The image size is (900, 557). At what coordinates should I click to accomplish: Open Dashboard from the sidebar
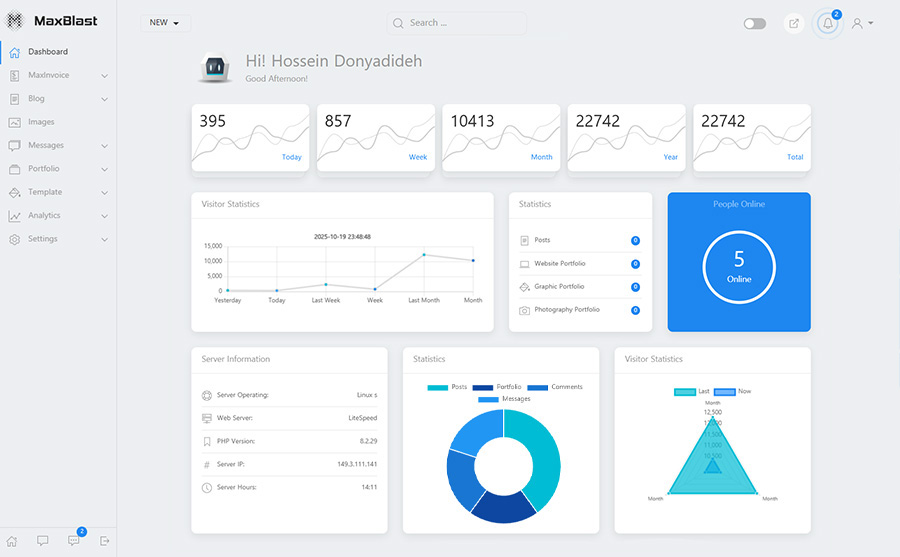47,52
